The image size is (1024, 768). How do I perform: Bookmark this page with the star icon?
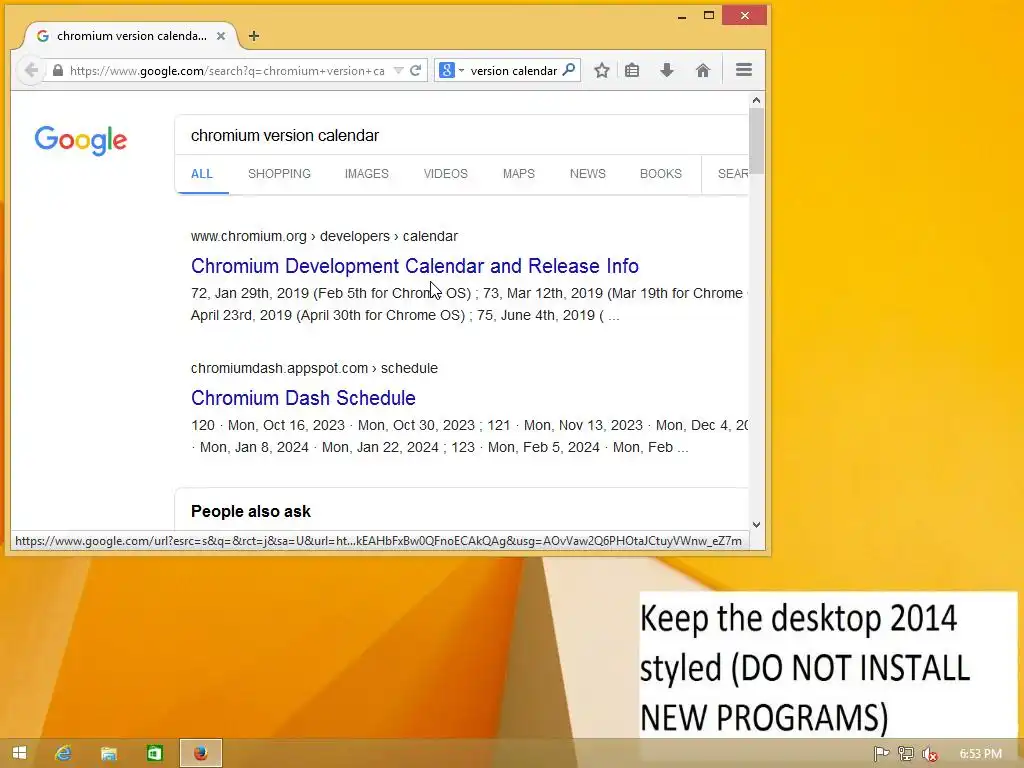pyautogui.click(x=602, y=71)
